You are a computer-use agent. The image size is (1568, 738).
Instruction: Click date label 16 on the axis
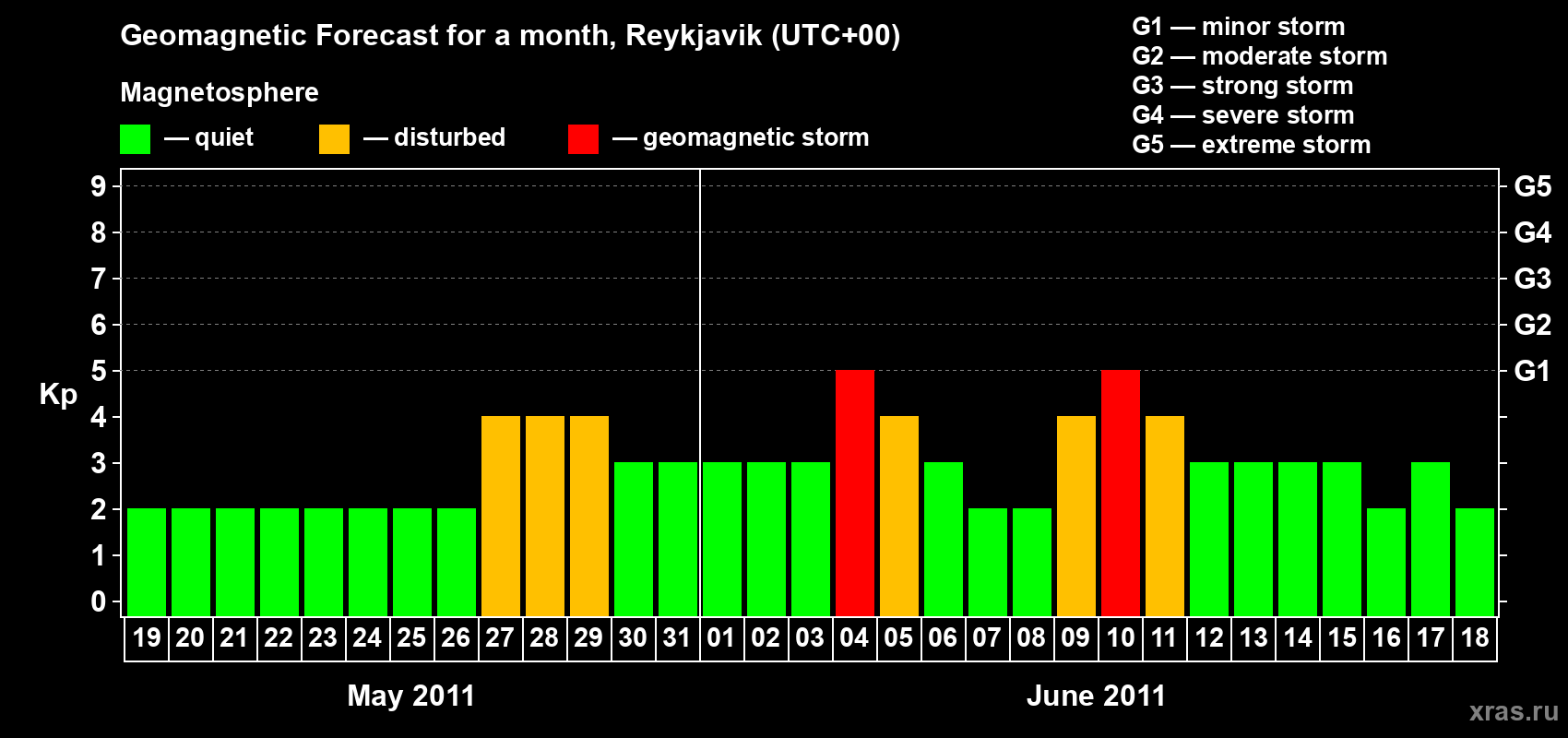point(1386,637)
